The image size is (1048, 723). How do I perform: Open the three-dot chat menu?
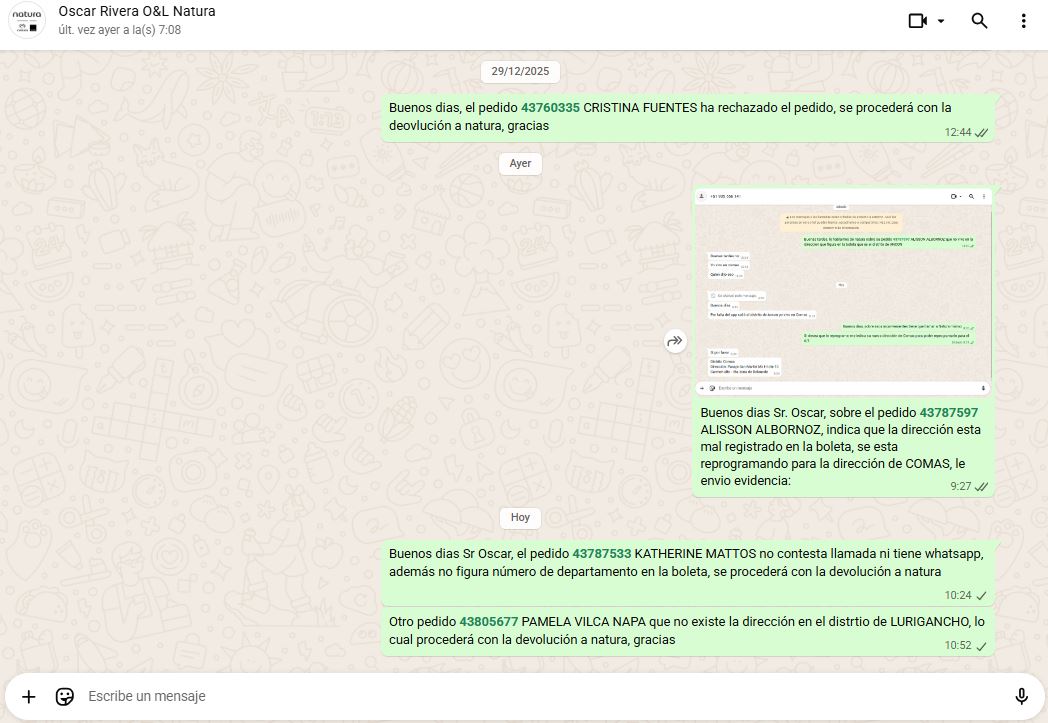click(1023, 21)
